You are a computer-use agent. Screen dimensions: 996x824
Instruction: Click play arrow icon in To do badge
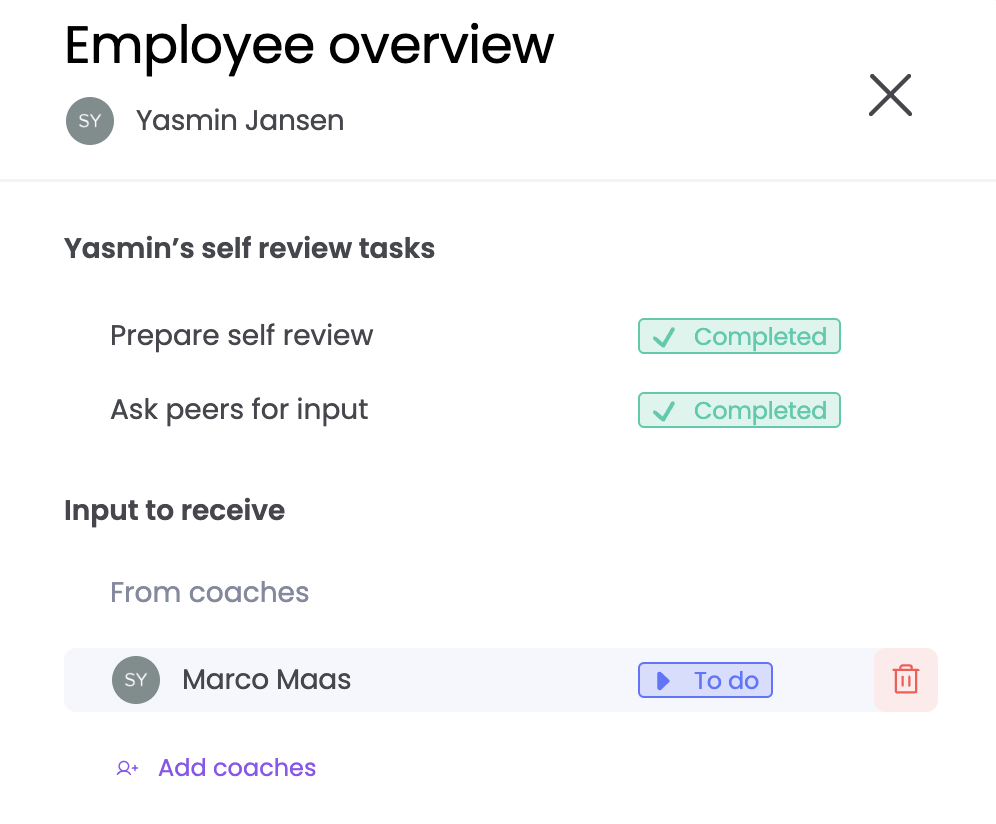coord(662,681)
